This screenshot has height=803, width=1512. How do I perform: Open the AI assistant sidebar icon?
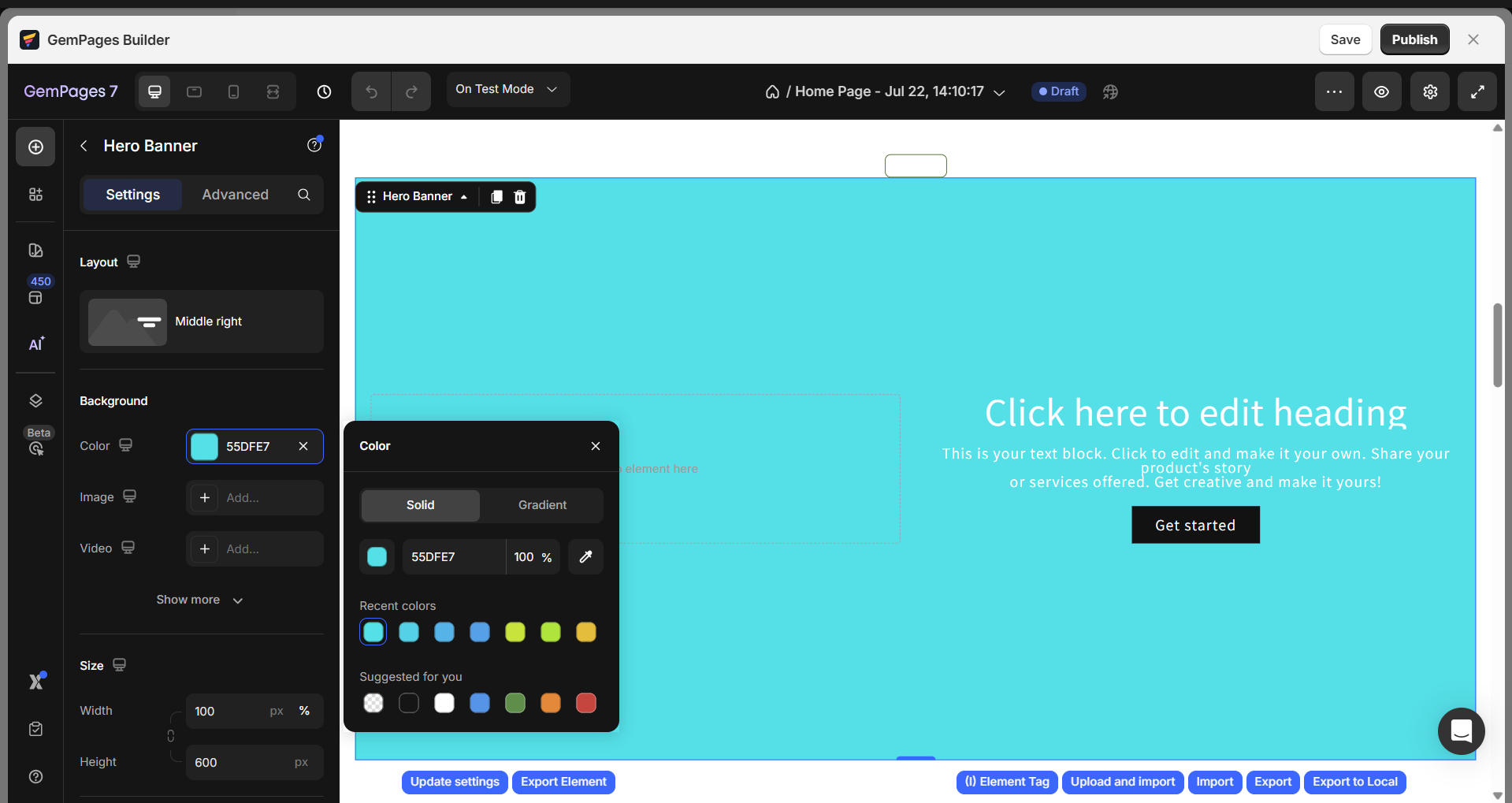click(36, 344)
